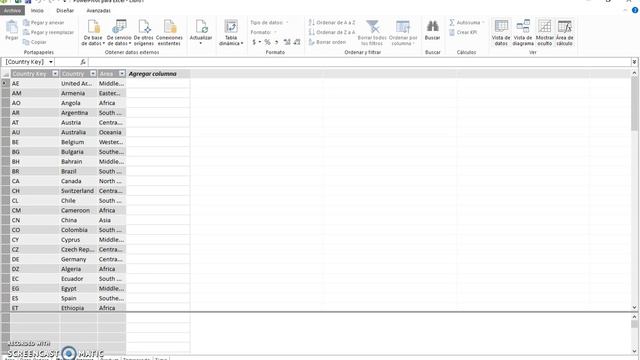
Task: Sort with Ordenar de A a Z
Action: coord(332,22)
